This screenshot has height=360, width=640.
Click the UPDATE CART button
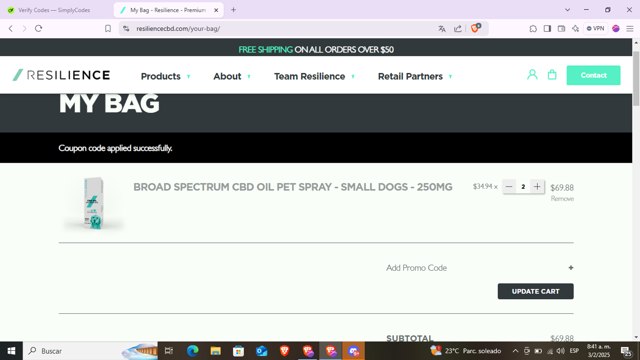point(536,291)
